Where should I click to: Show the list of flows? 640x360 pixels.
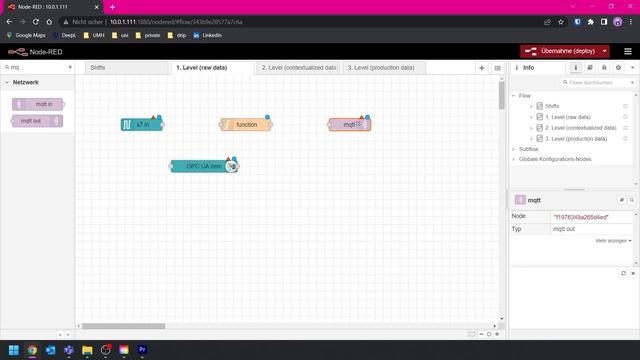click(498, 68)
